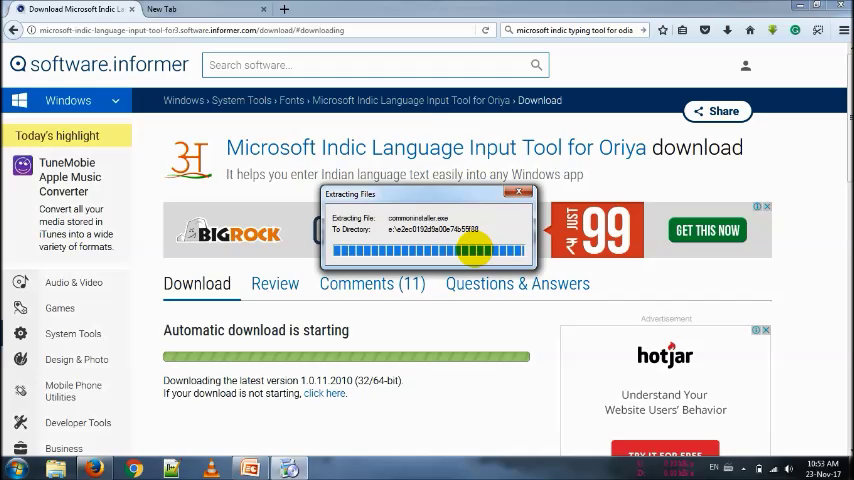Expand the Windows platform dropdown
854x480 pixels.
tap(115, 101)
